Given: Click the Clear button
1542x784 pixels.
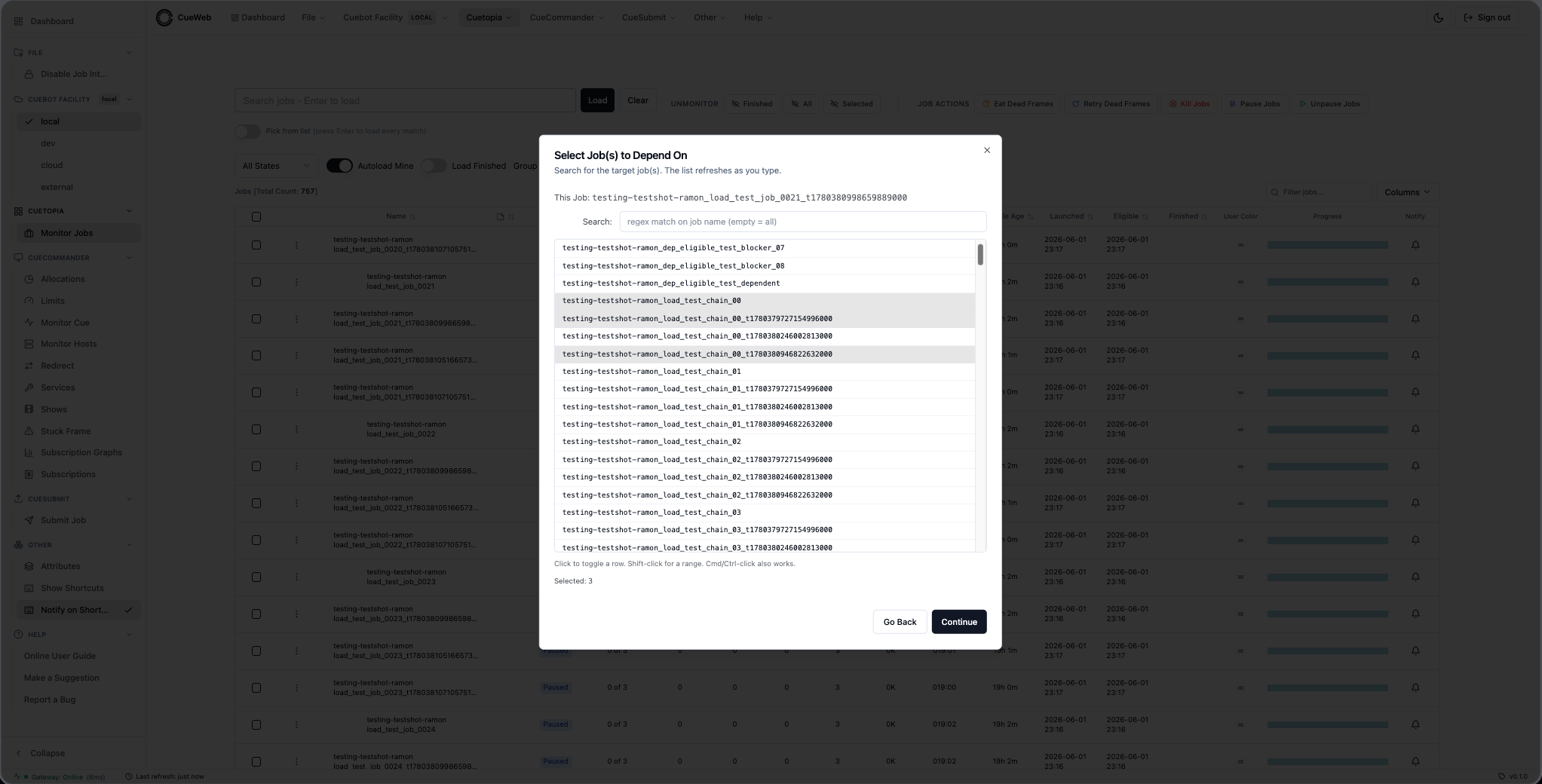Looking at the screenshot, I should click(638, 100).
